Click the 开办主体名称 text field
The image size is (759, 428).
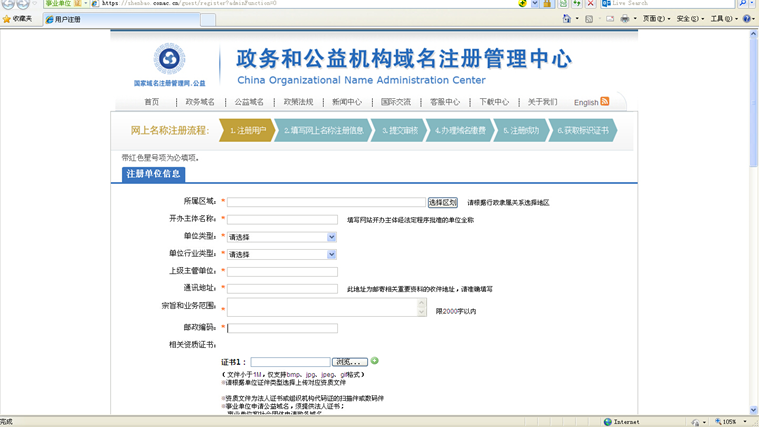282,219
